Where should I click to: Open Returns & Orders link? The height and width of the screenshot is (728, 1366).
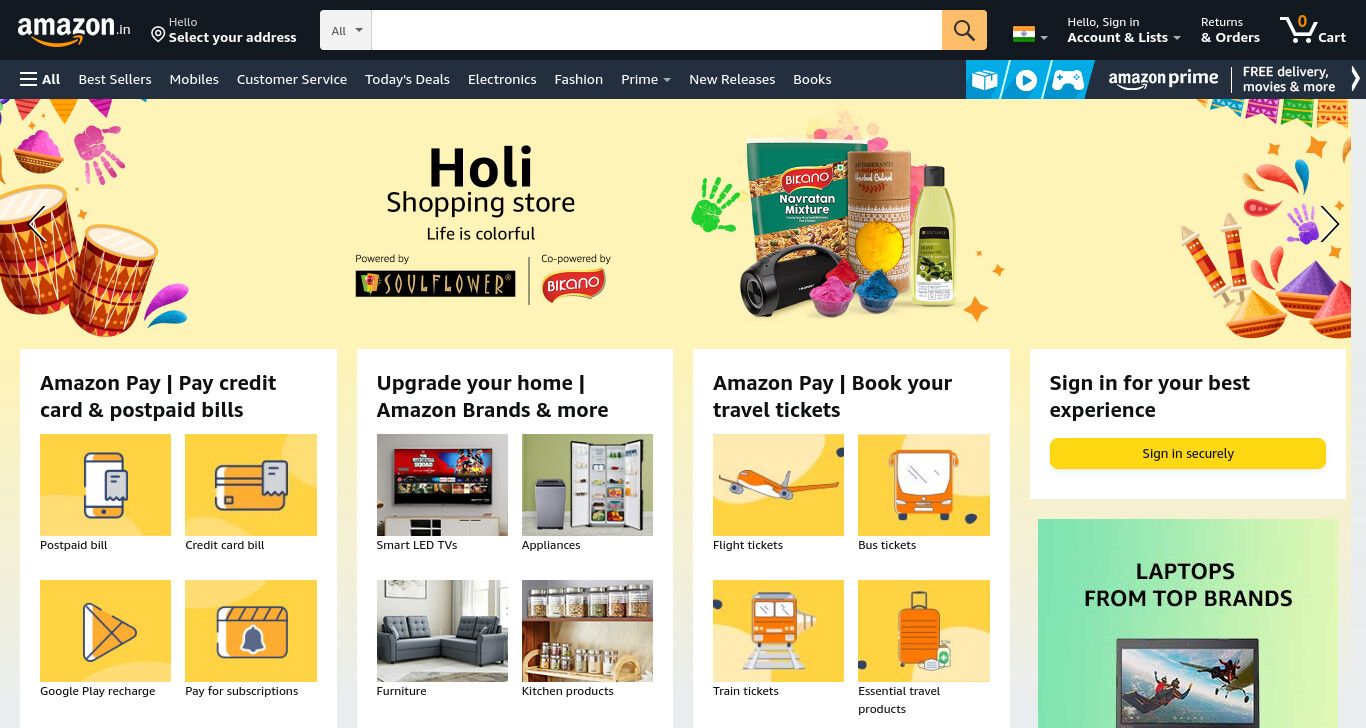click(1230, 30)
